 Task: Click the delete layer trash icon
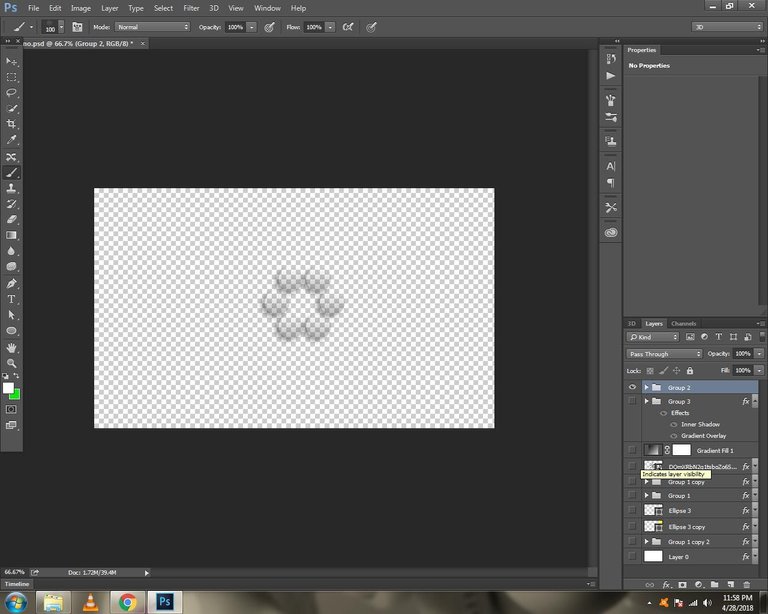746,585
